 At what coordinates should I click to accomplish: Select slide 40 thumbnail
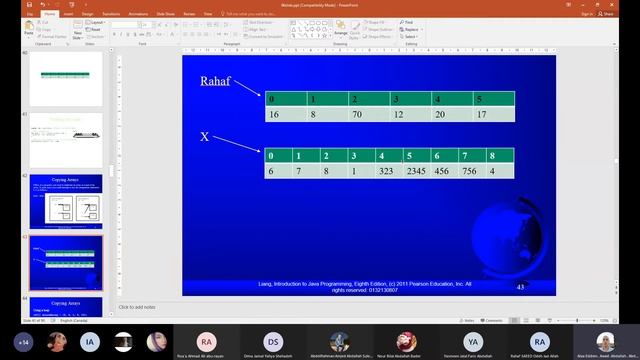pos(66,79)
